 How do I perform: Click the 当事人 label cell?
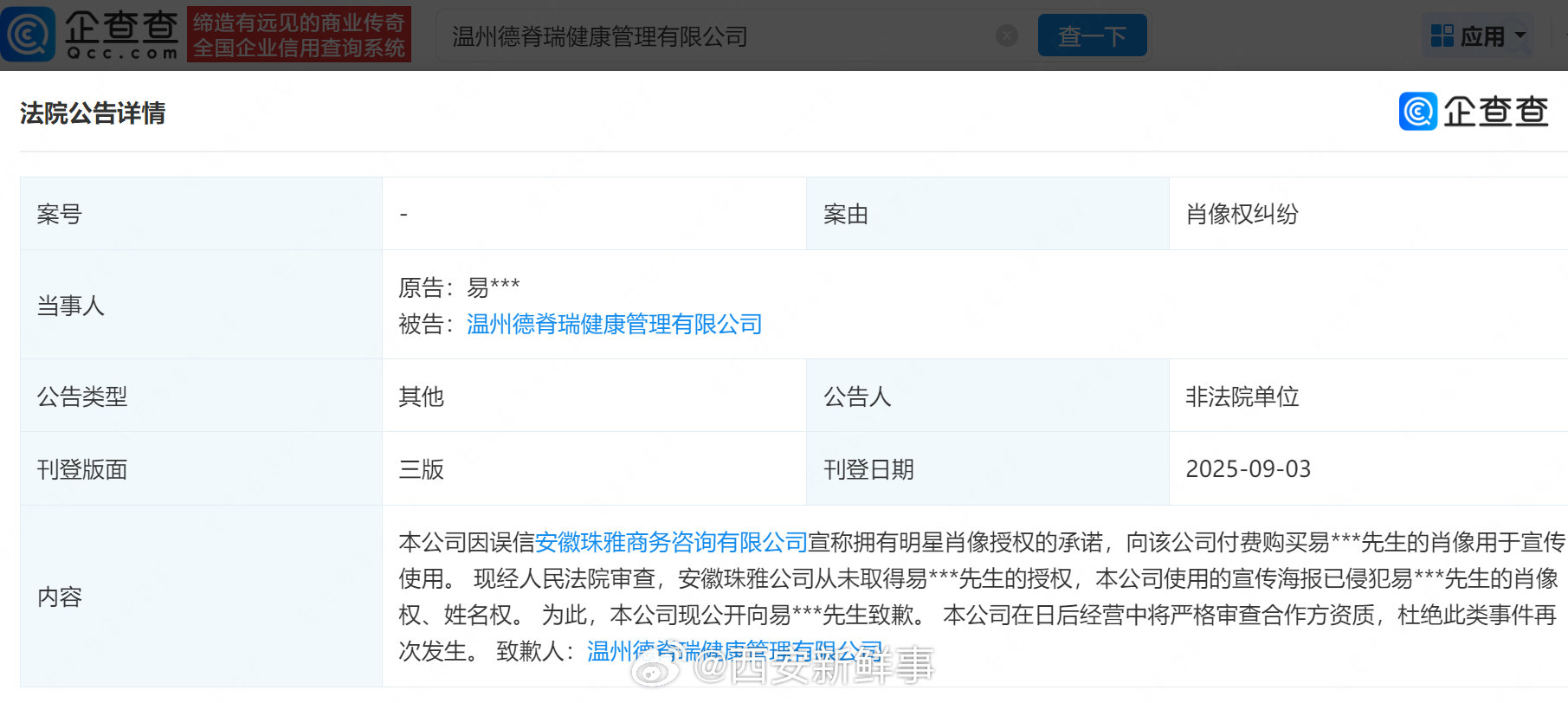coord(201,305)
